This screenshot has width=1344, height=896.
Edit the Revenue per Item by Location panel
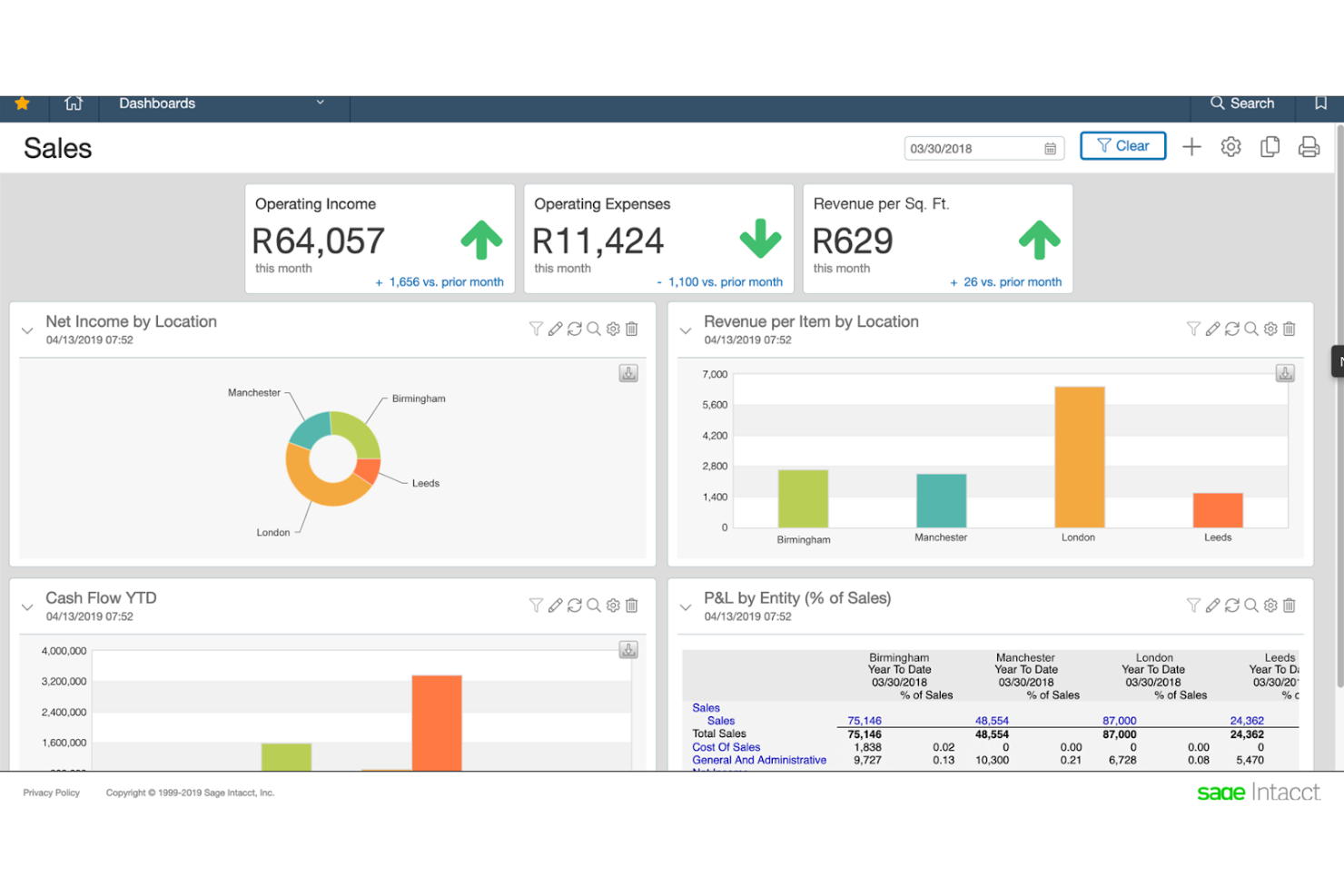[x=1212, y=329]
